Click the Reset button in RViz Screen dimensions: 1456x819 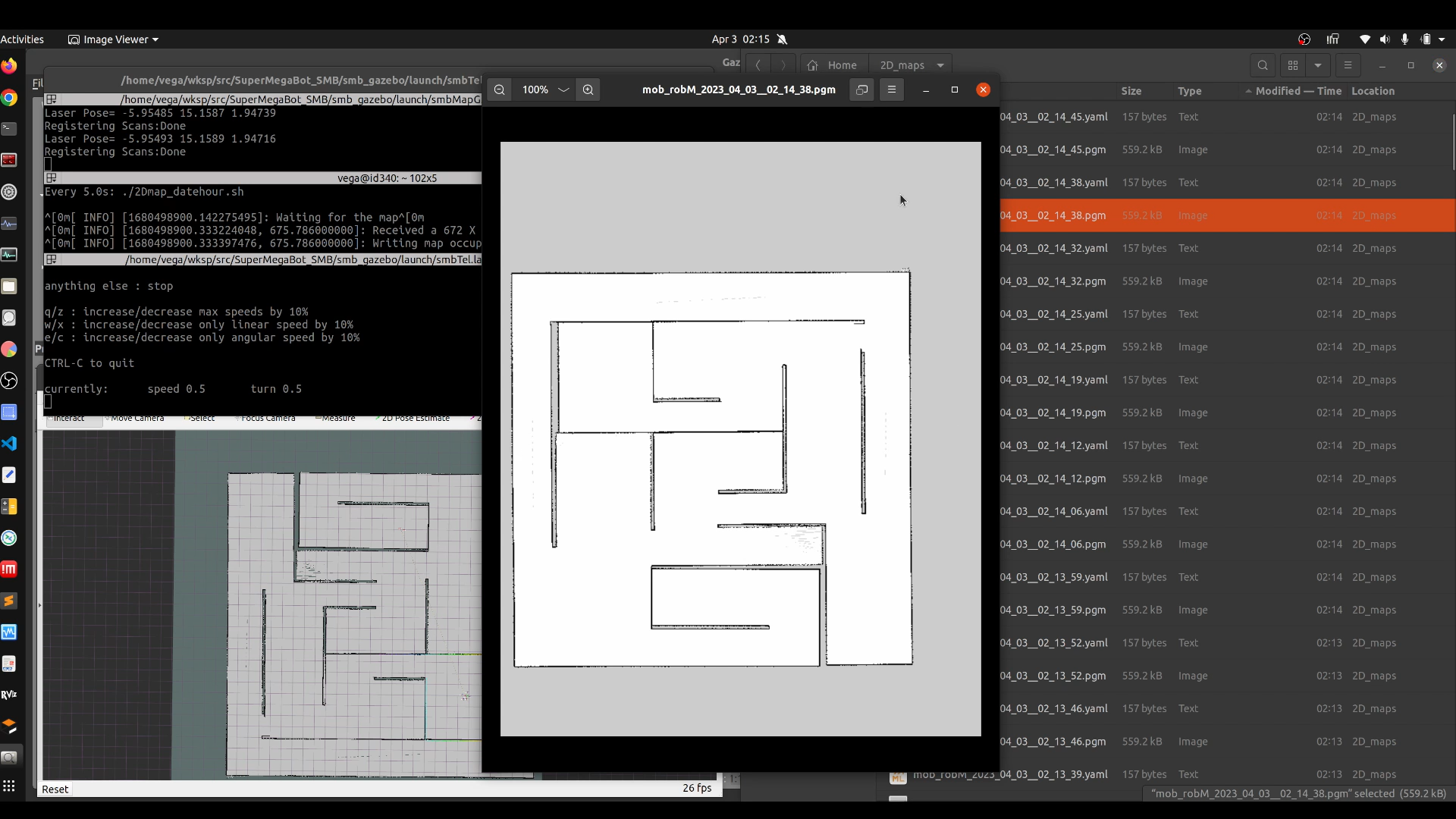tap(55, 789)
